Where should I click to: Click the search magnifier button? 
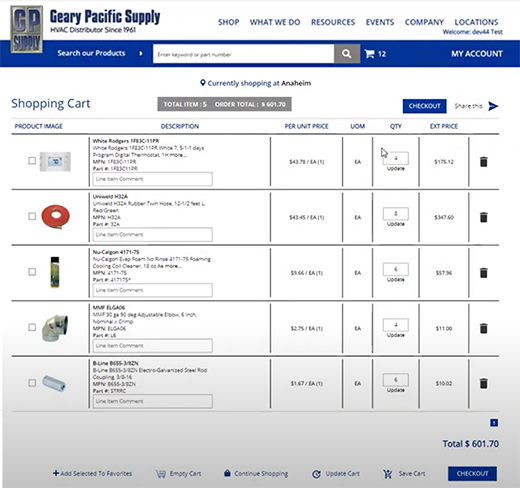point(347,54)
